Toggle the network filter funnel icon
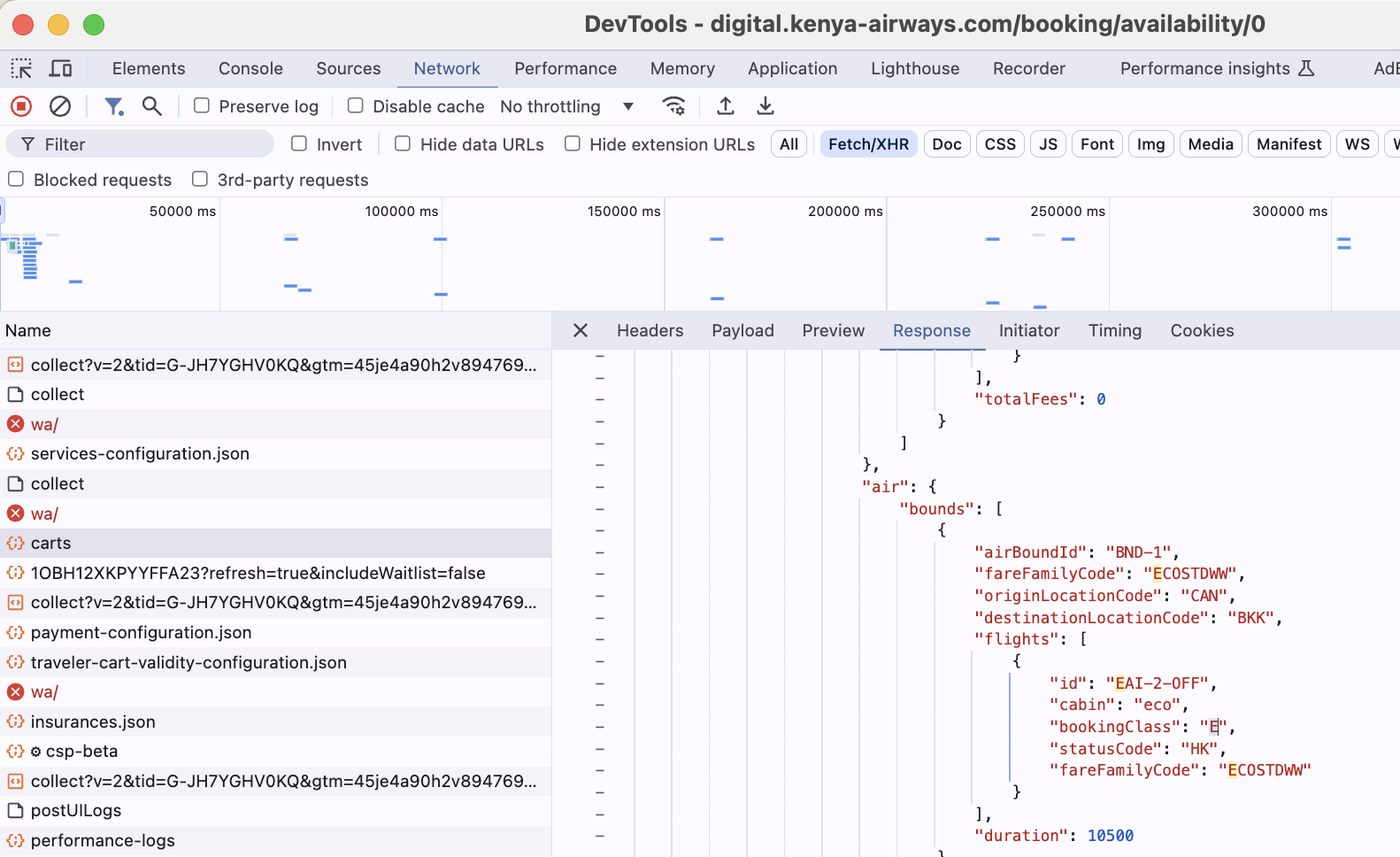 113,106
